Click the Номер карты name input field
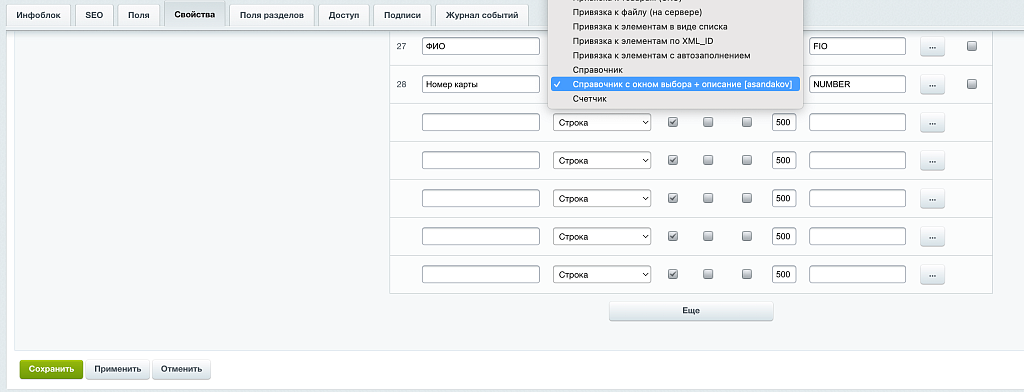Viewport: 1024px width, 392px height. 481,84
